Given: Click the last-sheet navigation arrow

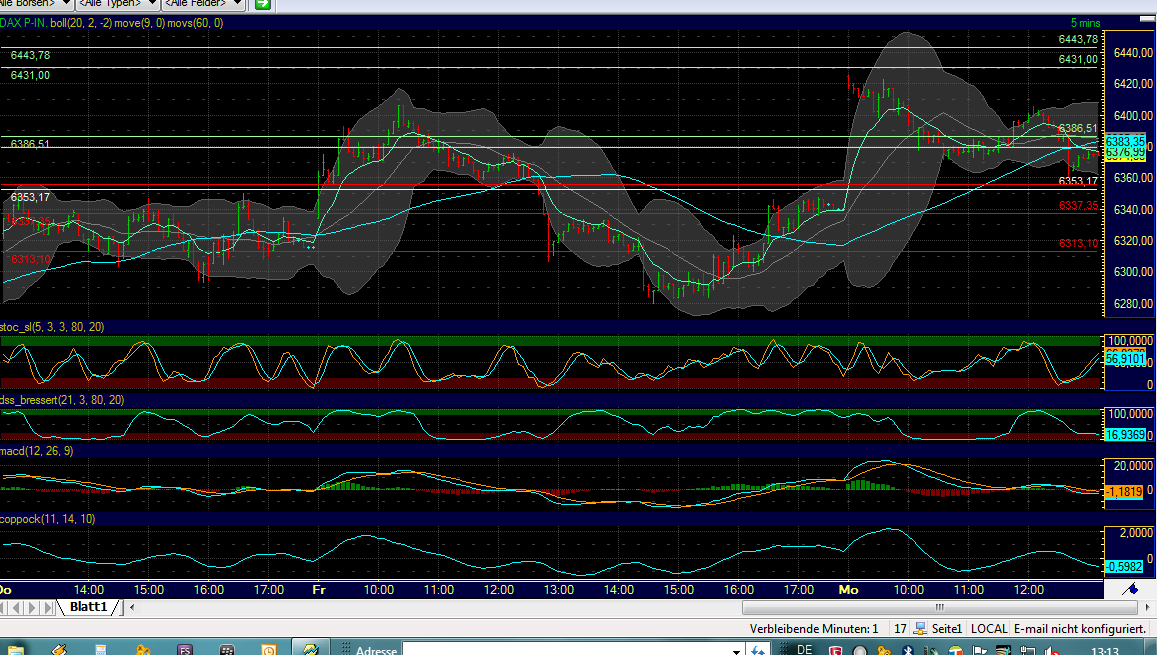Looking at the screenshot, I should tap(46, 605).
